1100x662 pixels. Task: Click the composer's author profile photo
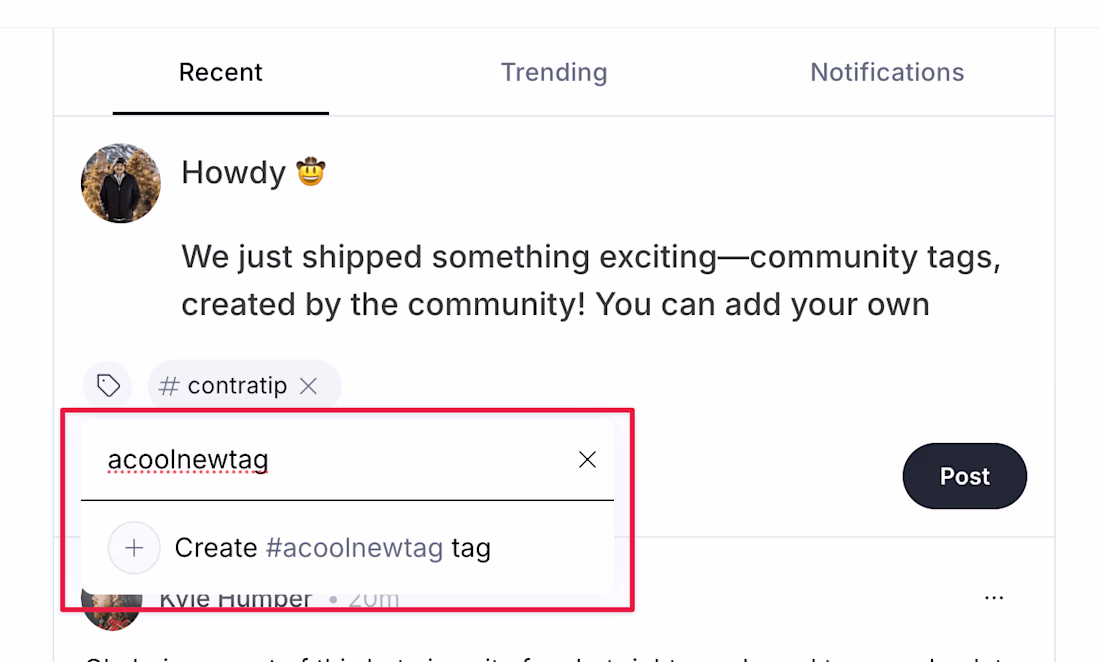pos(121,183)
